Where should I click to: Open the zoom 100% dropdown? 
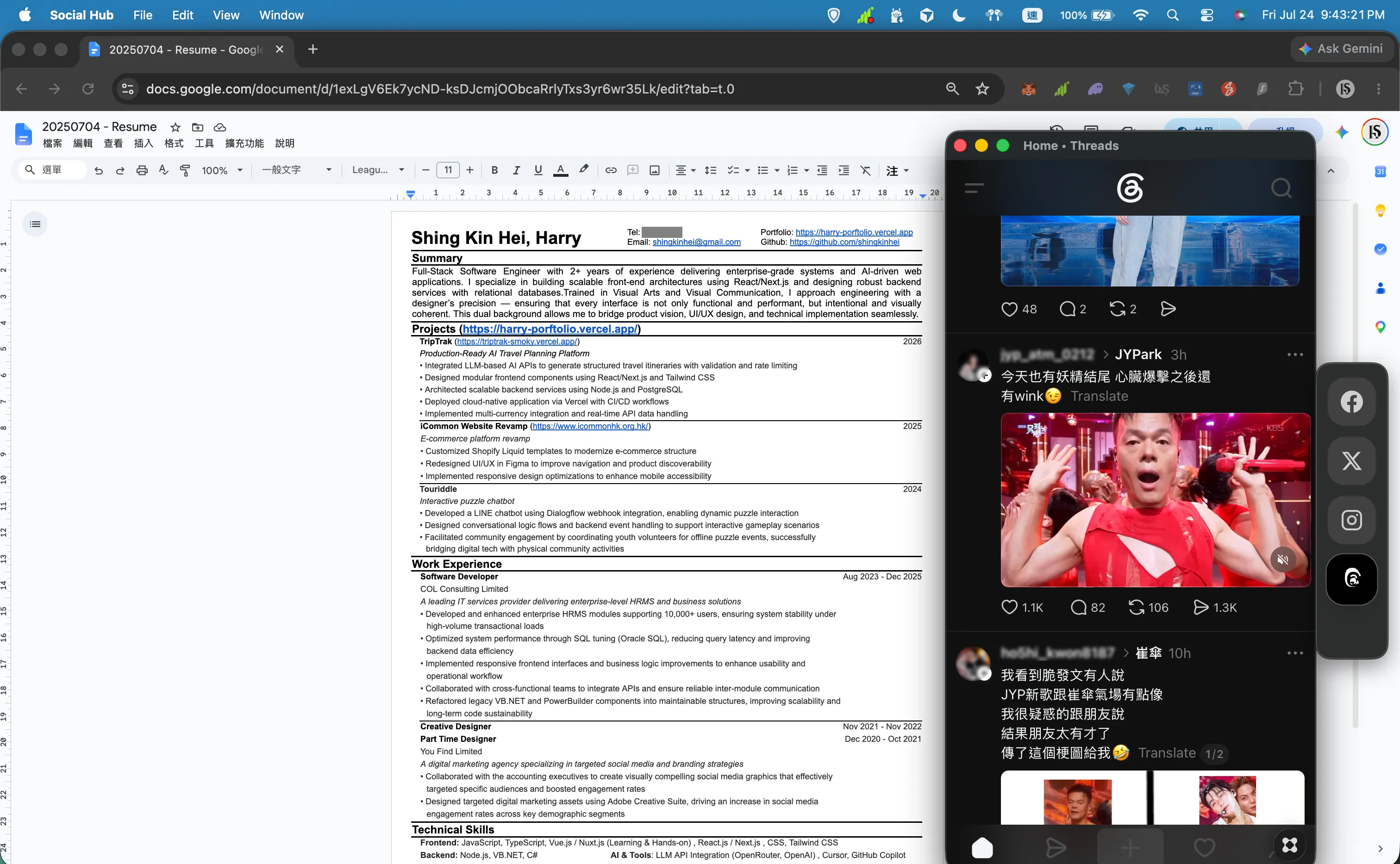222,170
